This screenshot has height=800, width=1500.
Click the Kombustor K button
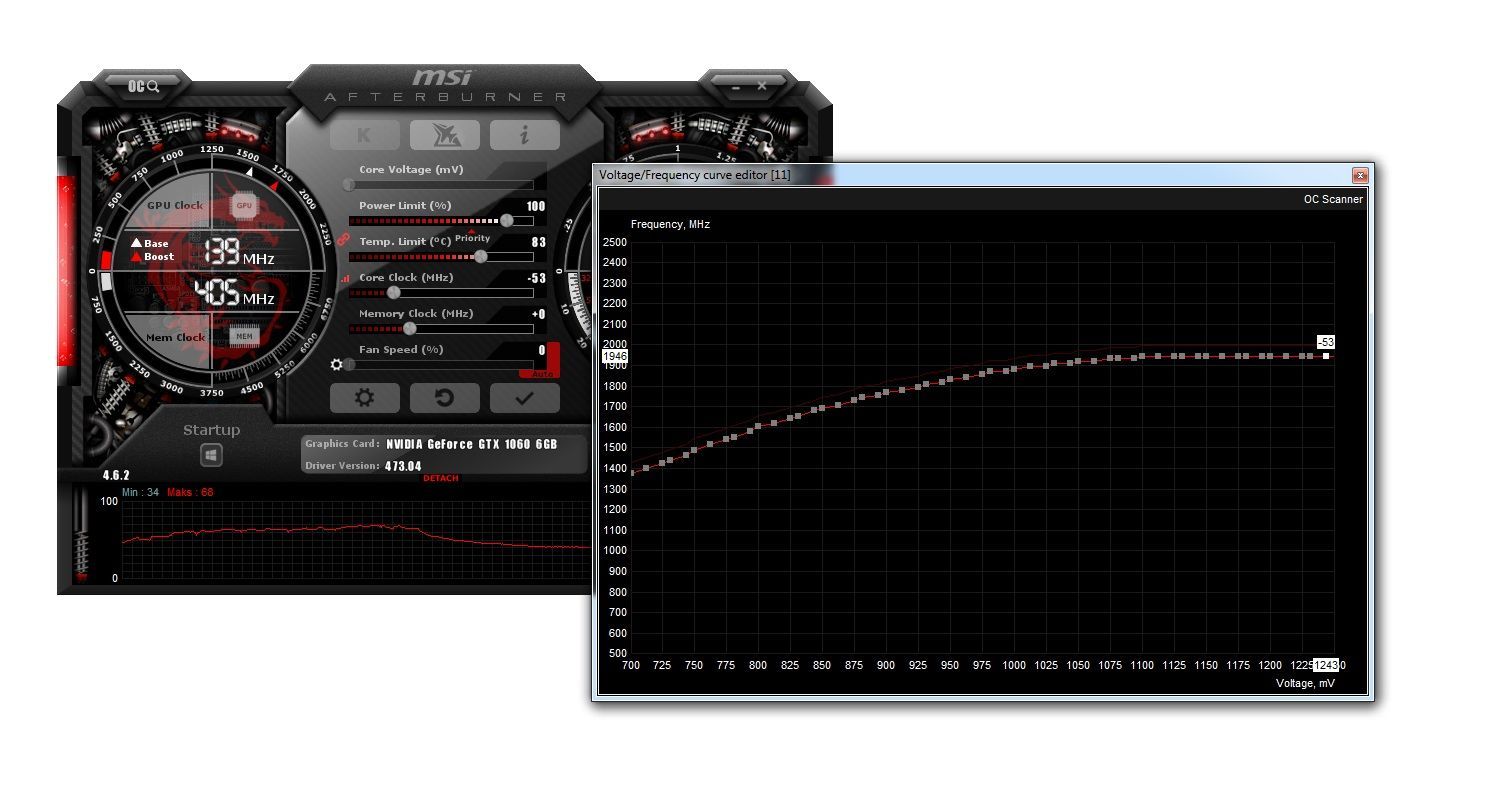[x=365, y=134]
